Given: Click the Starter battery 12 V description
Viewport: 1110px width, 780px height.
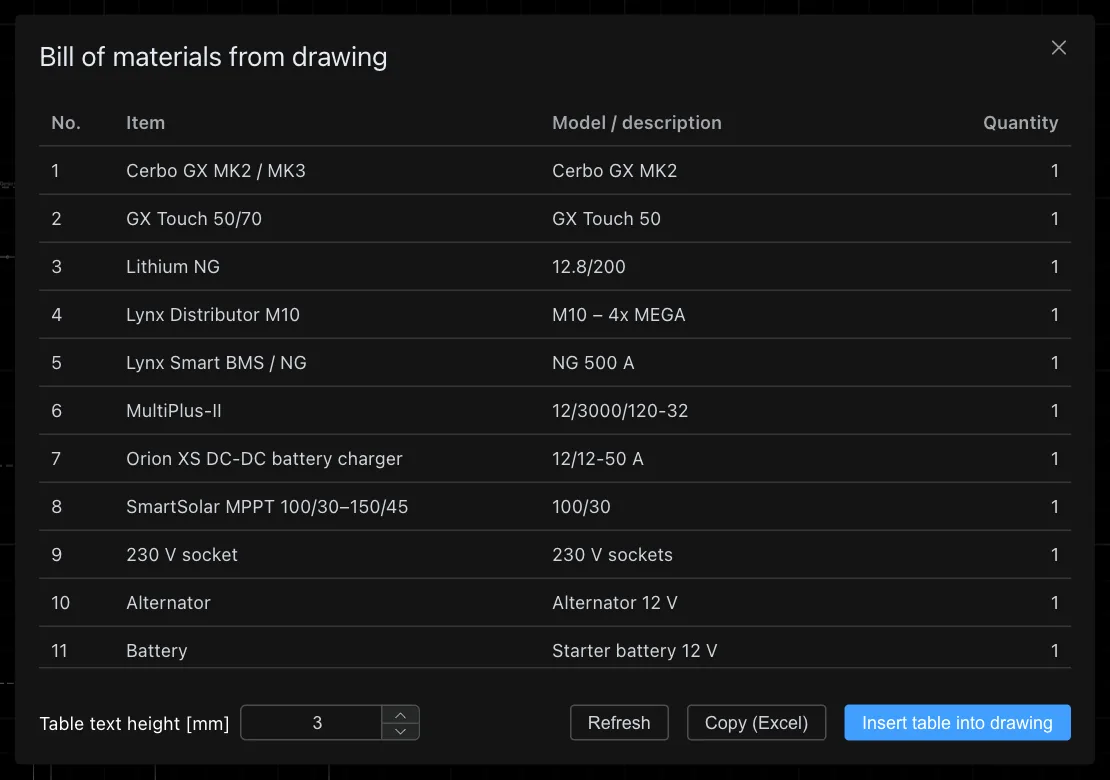Looking at the screenshot, I should 634,651.
